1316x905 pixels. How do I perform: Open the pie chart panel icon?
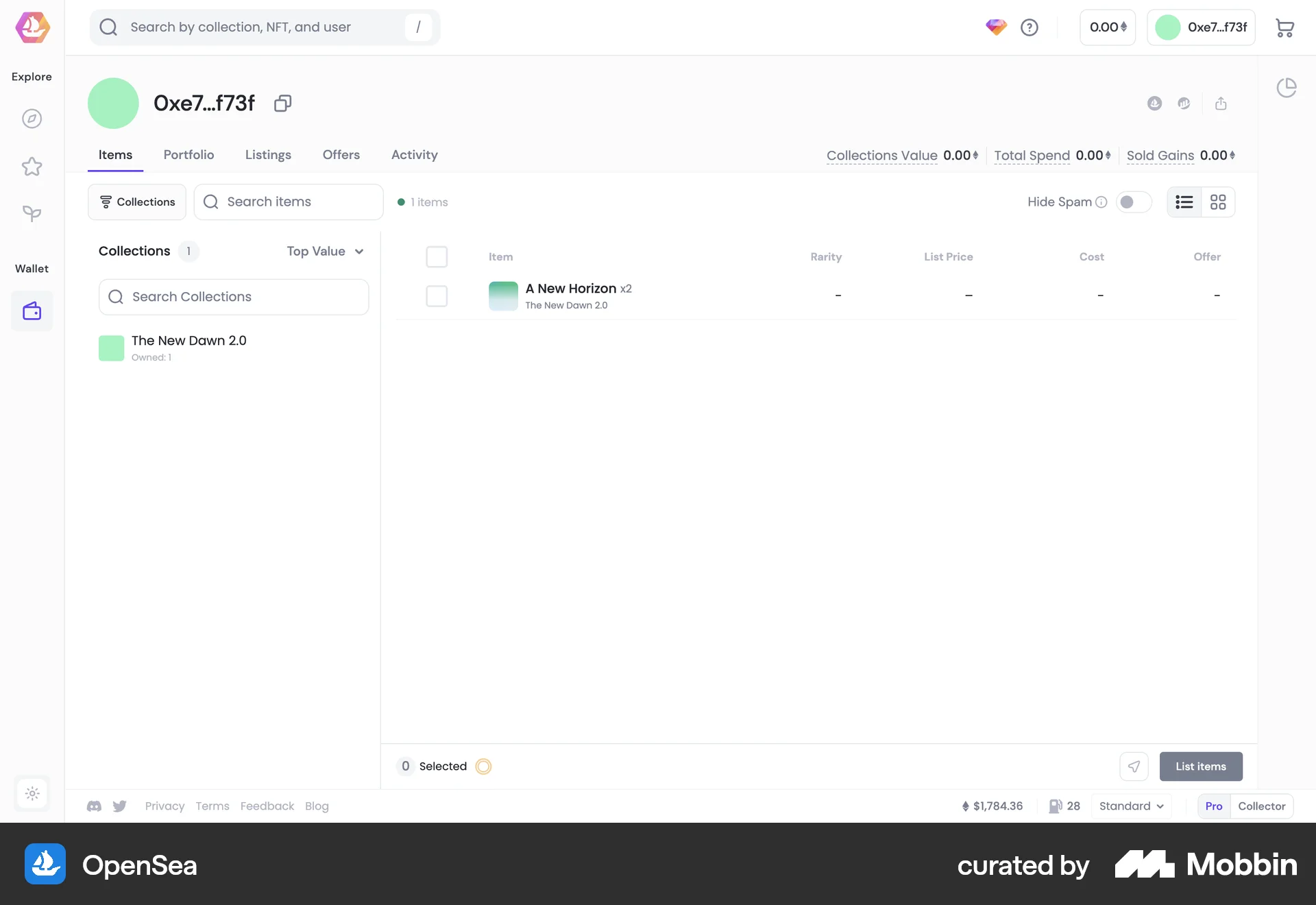[x=1287, y=88]
